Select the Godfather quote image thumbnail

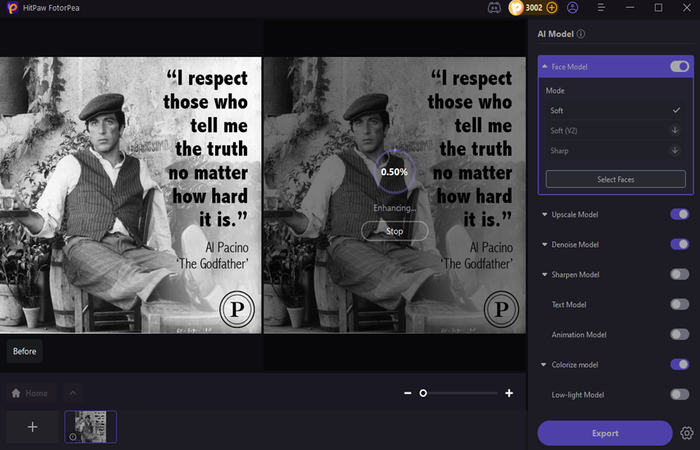(x=91, y=427)
